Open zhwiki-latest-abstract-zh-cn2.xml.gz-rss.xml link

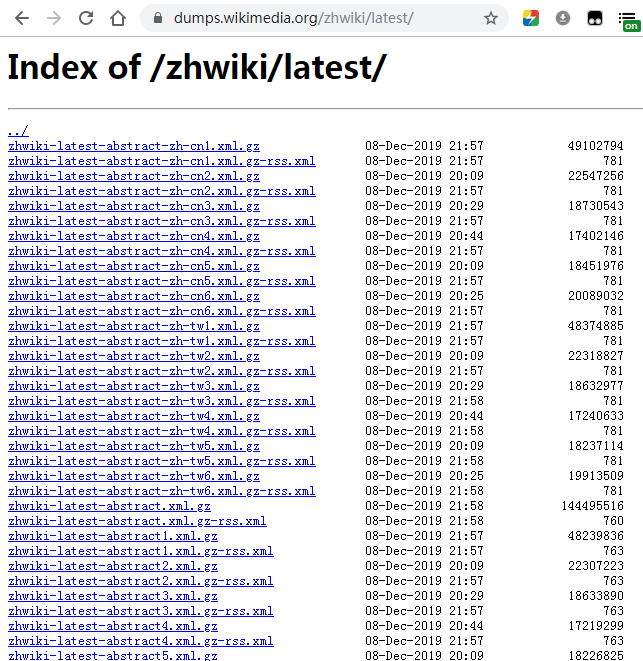pos(161,191)
